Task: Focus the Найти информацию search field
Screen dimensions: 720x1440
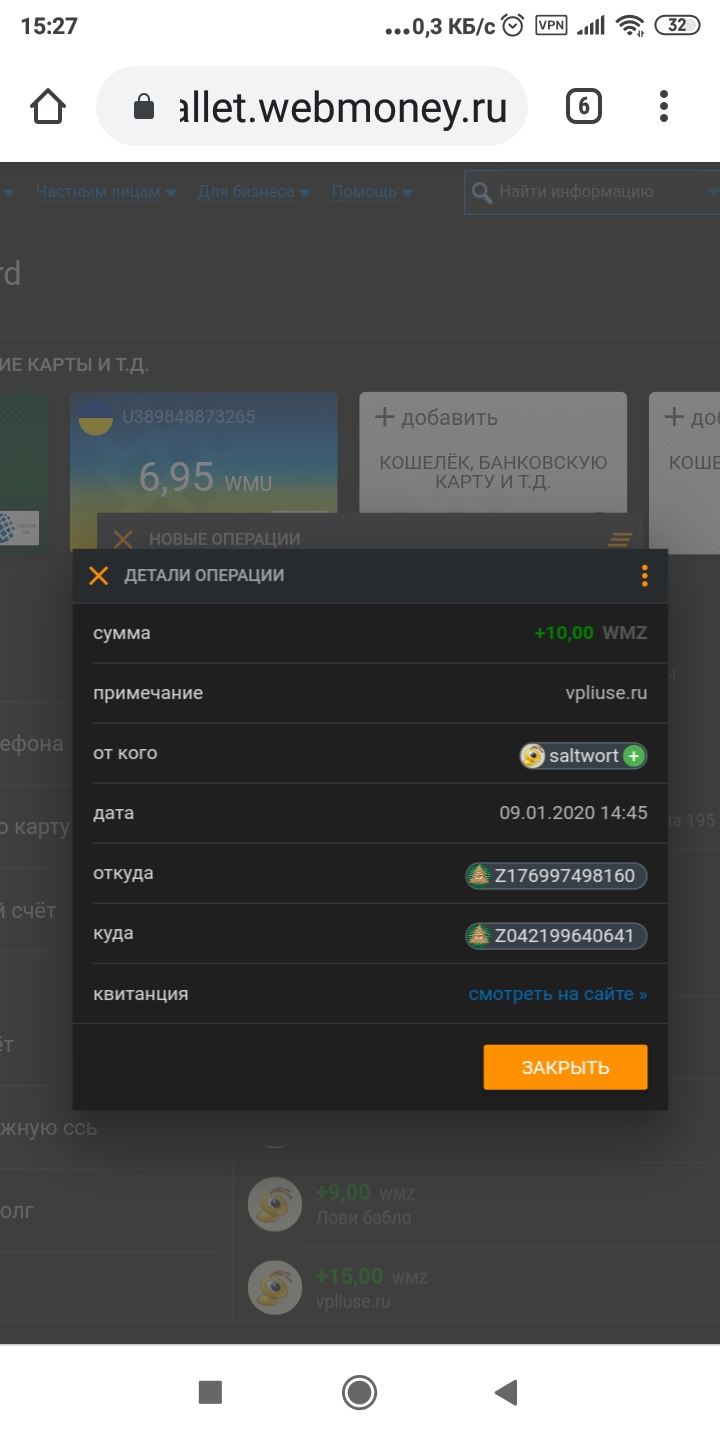Action: (592, 192)
